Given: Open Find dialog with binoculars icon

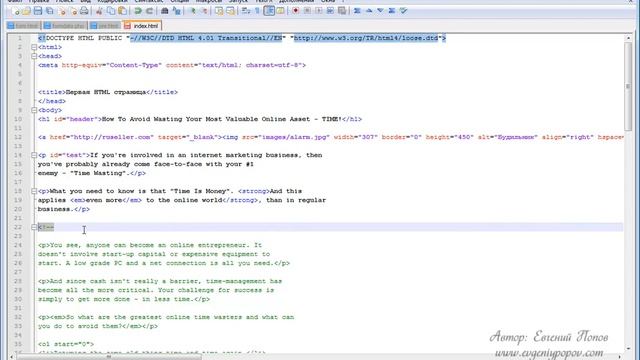Looking at the screenshot, I should (x=164, y=11).
